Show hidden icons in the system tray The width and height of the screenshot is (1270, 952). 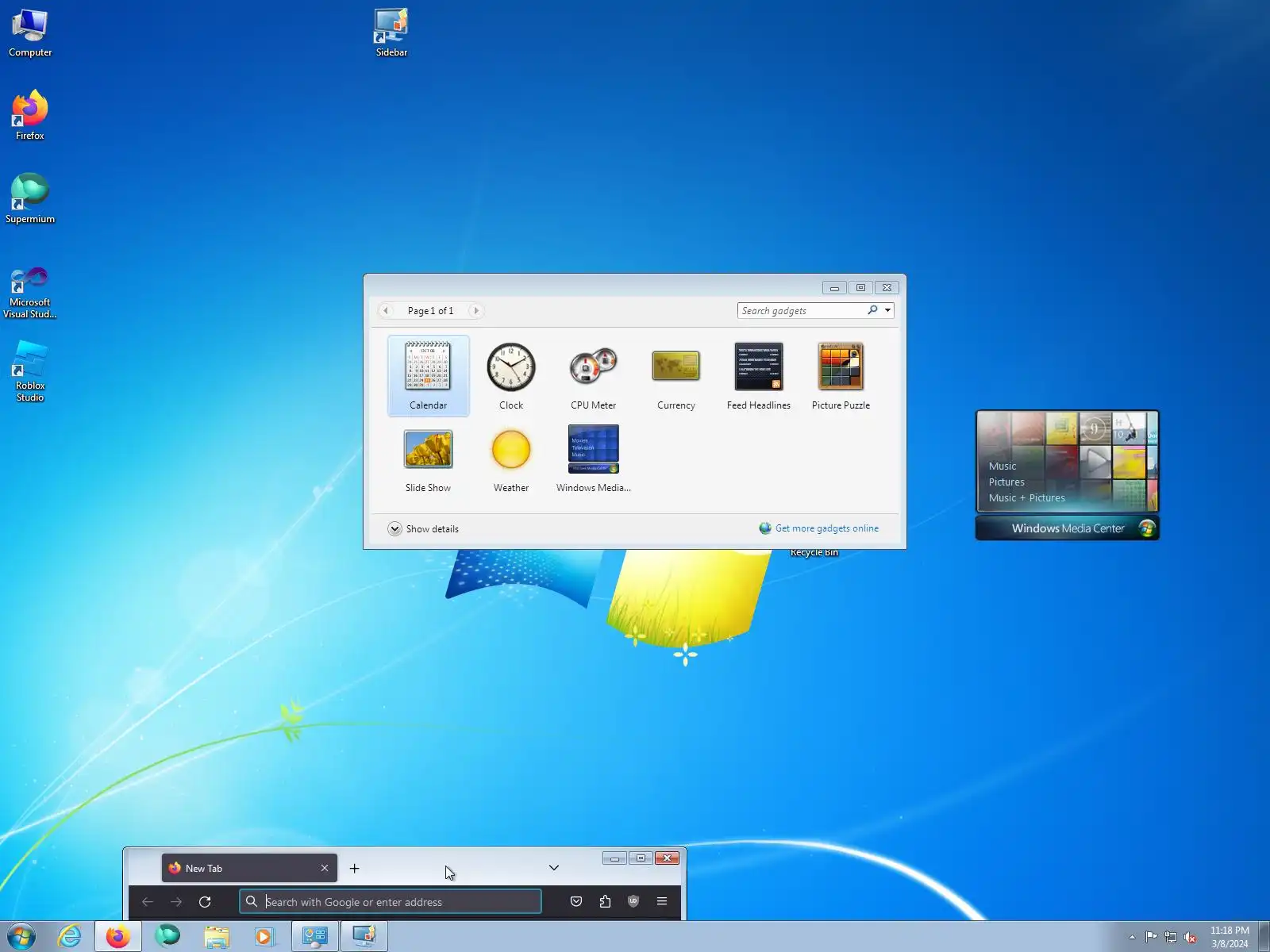(x=1132, y=937)
